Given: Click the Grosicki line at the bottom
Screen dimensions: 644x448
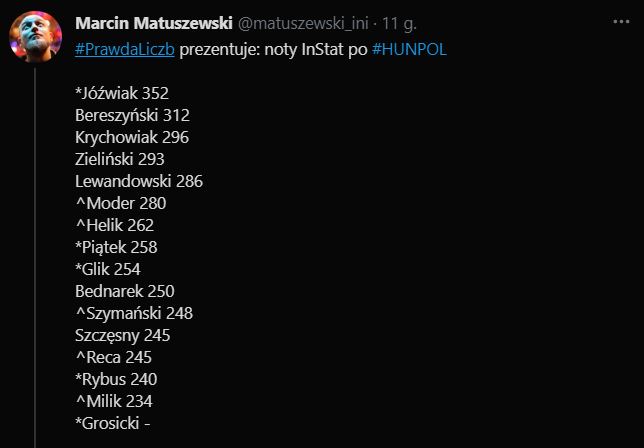Looking at the screenshot, I should [114, 423].
